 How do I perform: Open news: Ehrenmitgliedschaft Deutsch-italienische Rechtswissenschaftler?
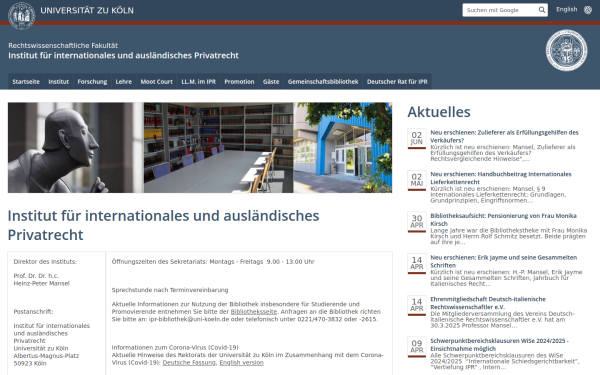click(x=488, y=303)
